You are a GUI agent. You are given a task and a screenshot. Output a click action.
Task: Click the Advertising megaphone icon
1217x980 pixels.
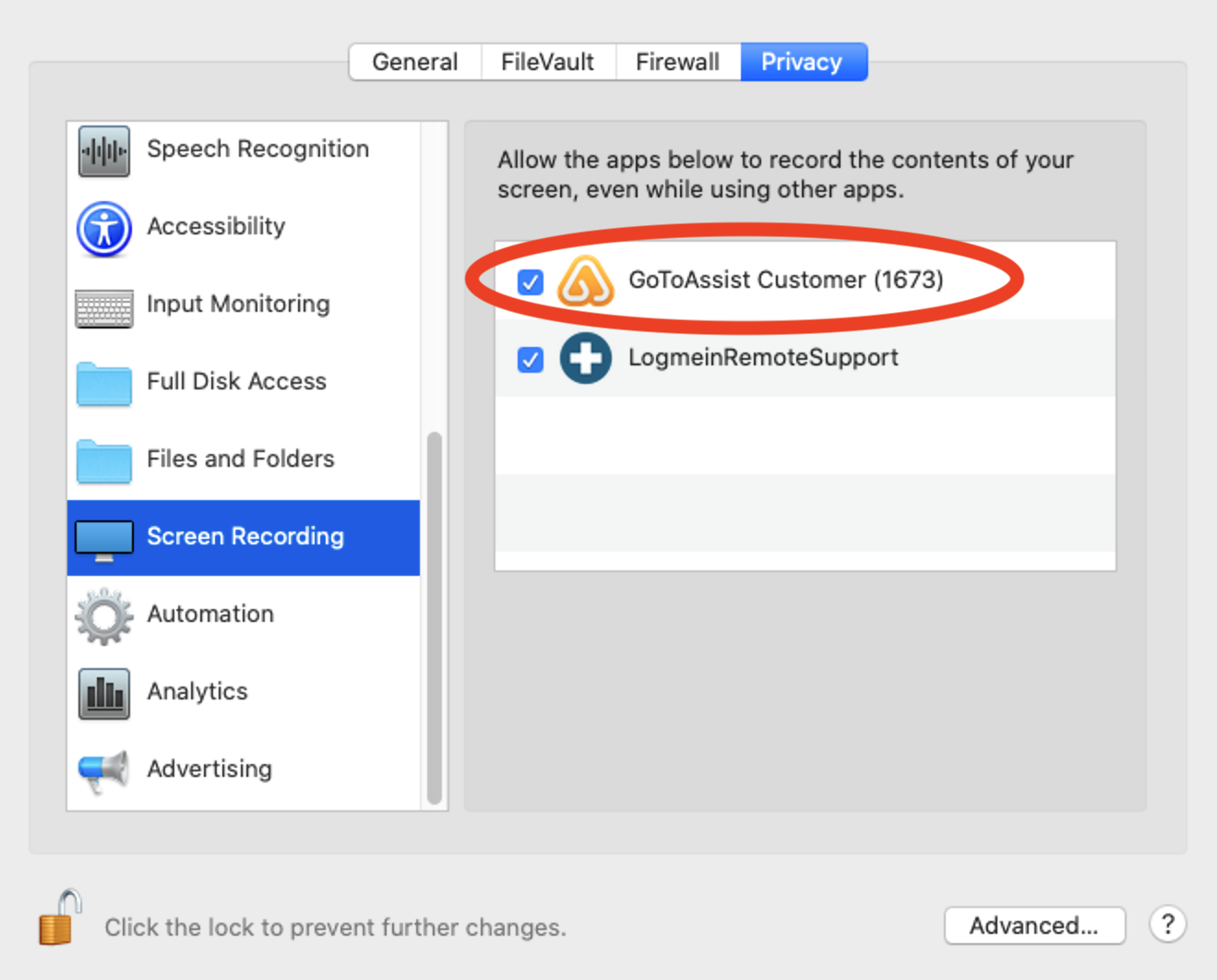[x=103, y=771]
